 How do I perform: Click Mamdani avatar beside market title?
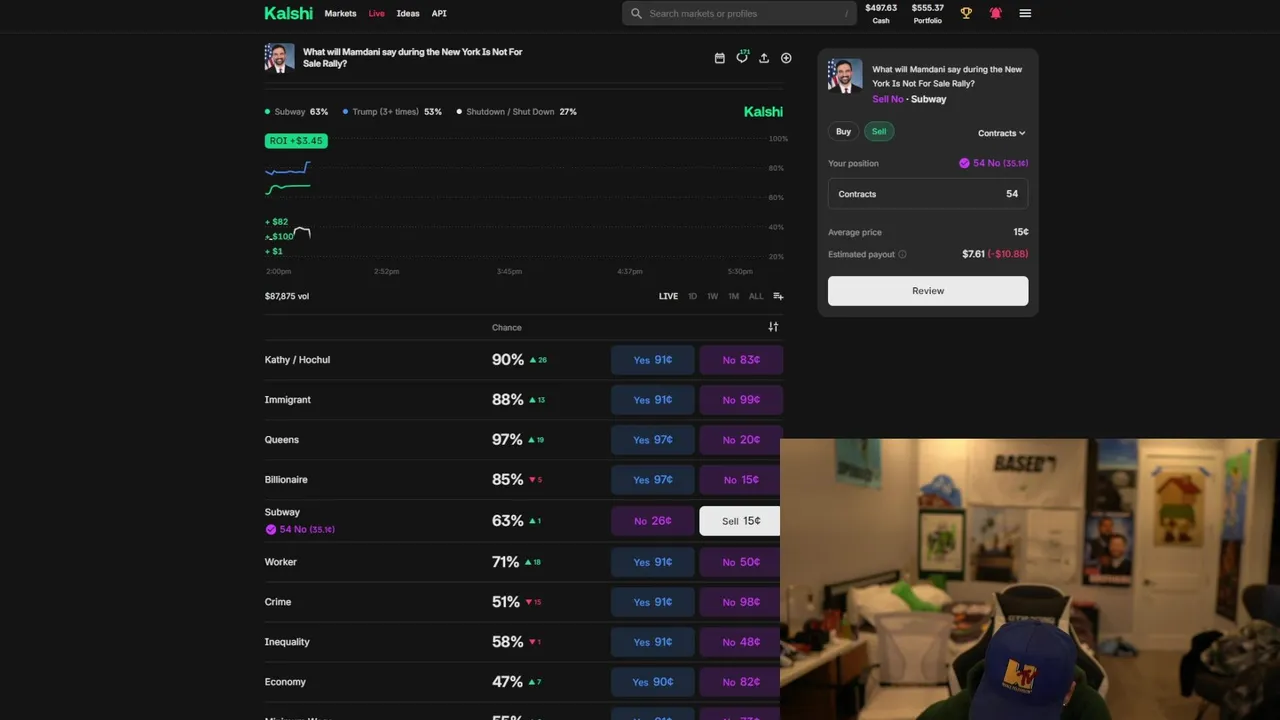click(279, 58)
